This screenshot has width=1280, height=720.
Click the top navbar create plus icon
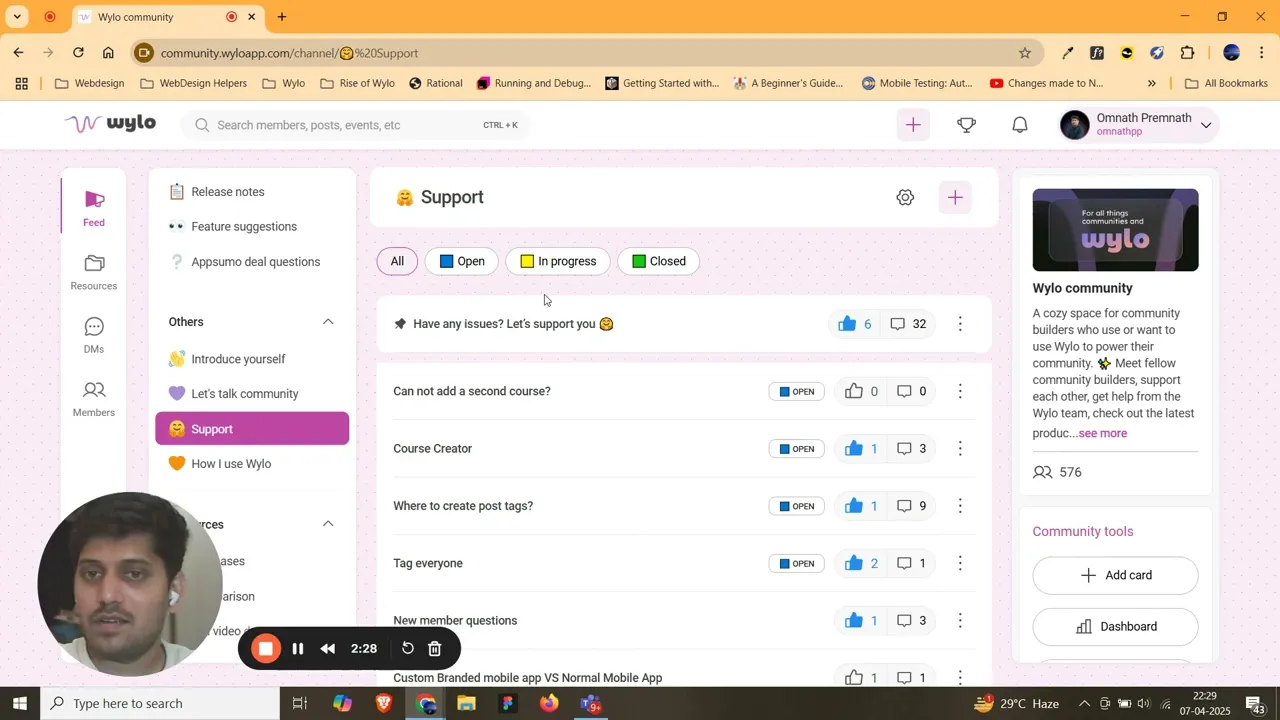[913, 125]
